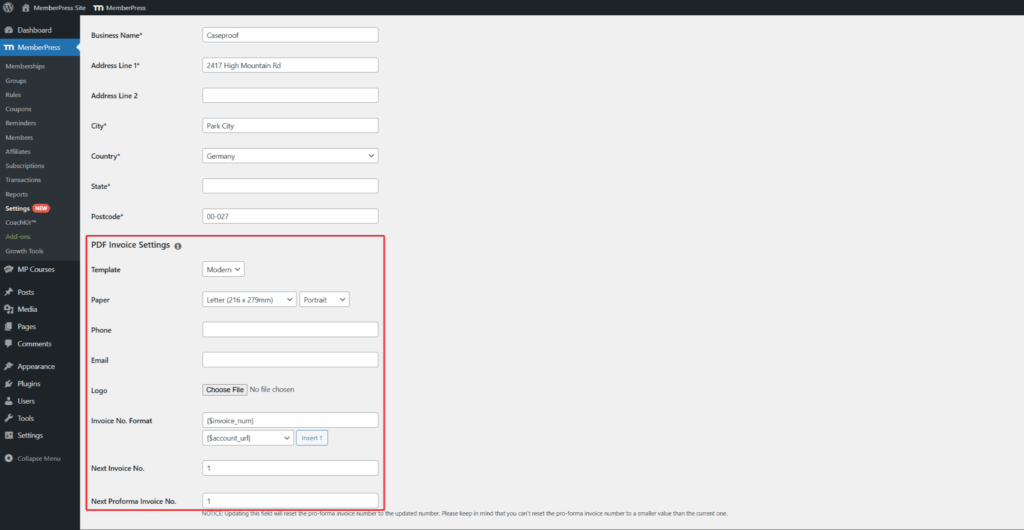Open Dashboard from the sidebar
Image resolution: width=1024 pixels, height=530 pixels.
[34, 30]
